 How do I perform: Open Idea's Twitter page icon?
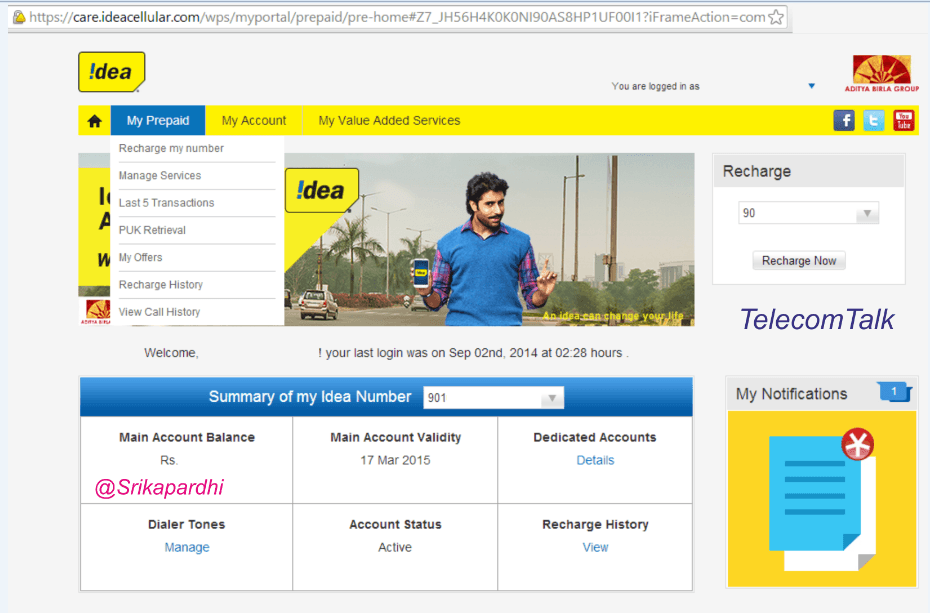[x=873, y=120]
